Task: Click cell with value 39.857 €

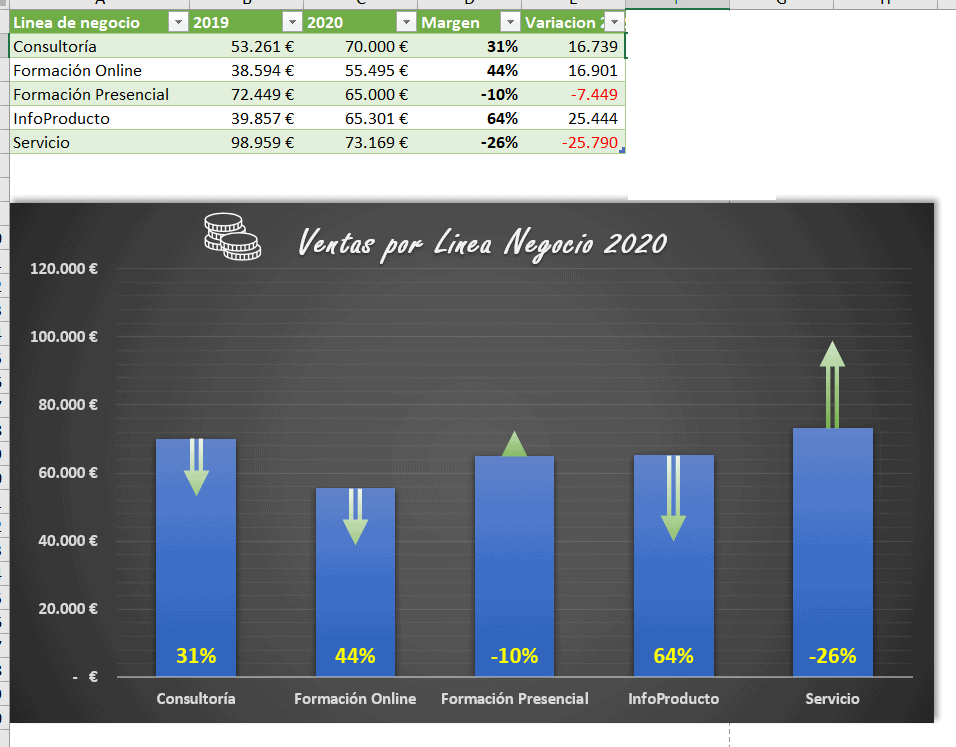Action: point(246,118)
